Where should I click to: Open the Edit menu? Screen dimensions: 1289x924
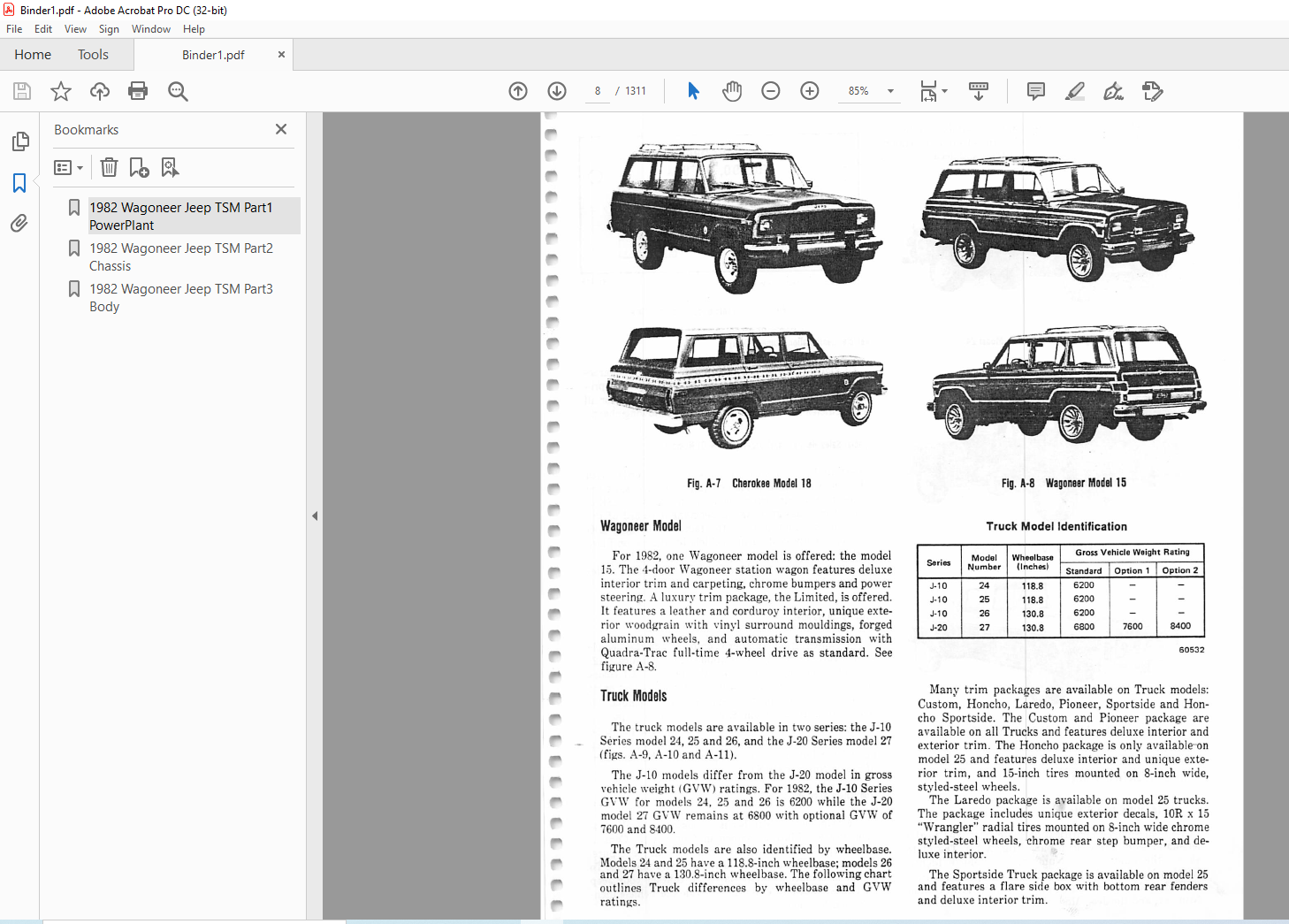43,29
